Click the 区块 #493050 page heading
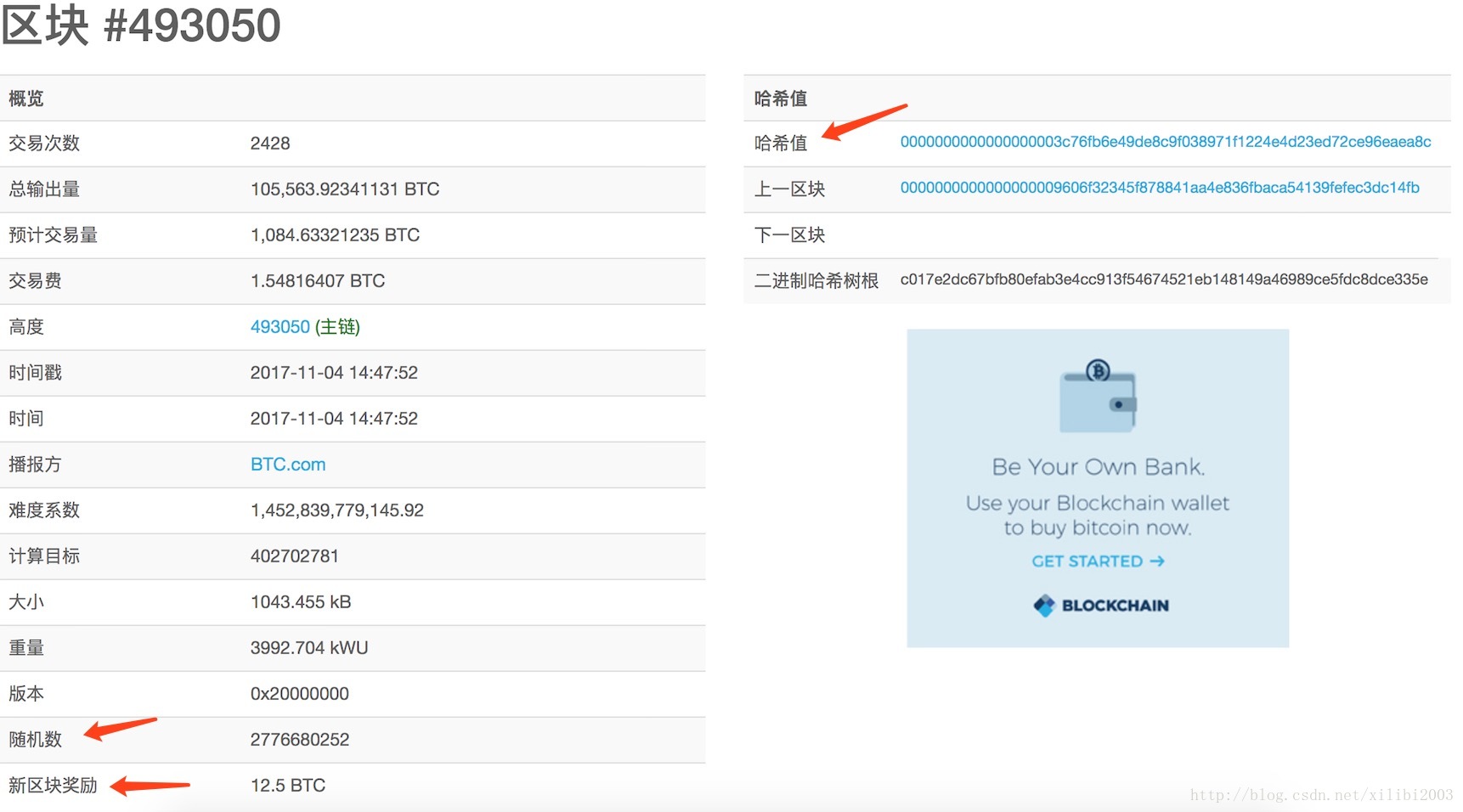 [141, 25]
